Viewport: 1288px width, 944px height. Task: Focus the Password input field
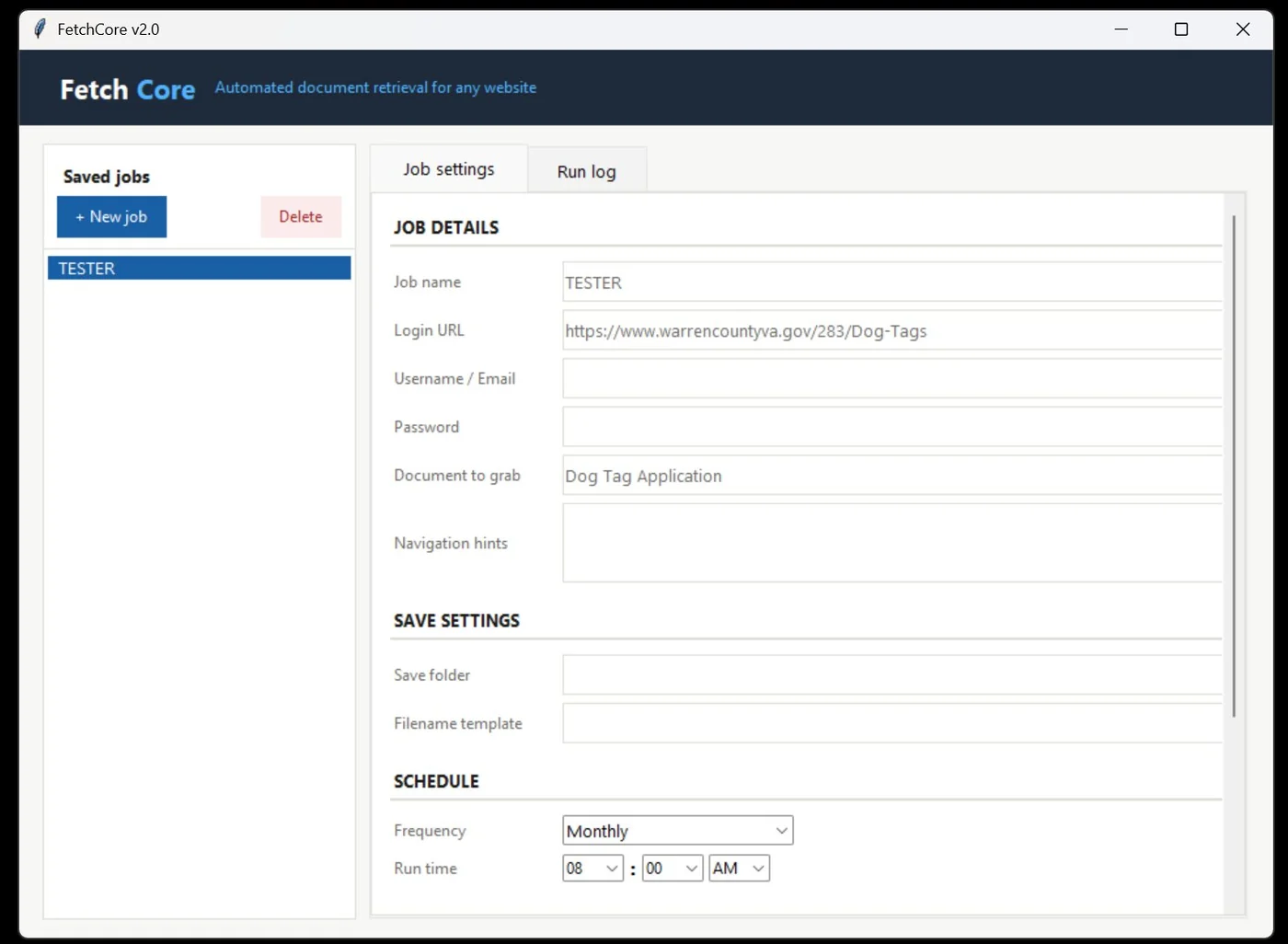pos(892,427)
